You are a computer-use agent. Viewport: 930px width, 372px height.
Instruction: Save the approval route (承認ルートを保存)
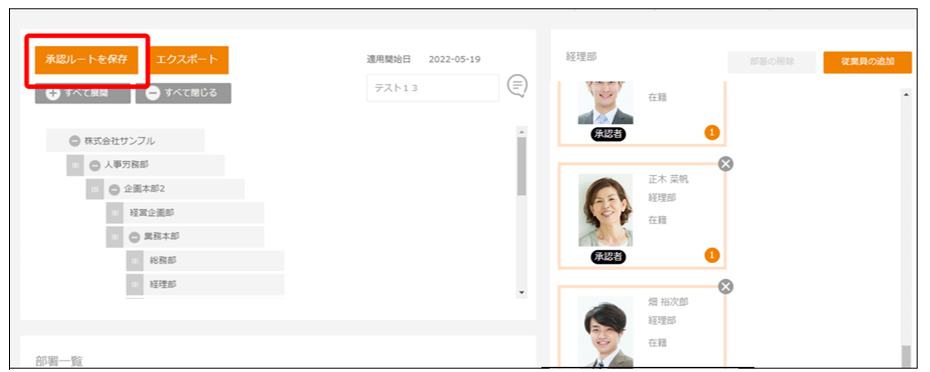[x=87, y=60]
